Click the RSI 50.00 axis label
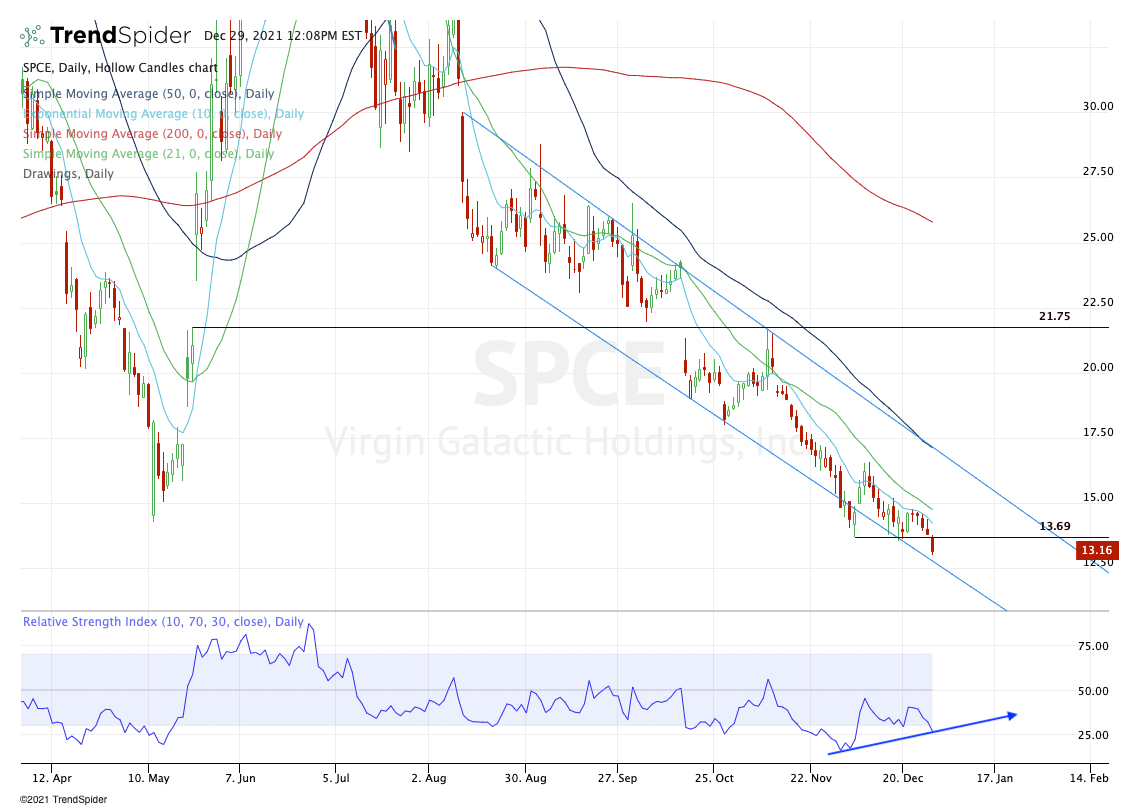Image resolution: width=1139 pixels, height=809 pixels. [x=1093, y=691]
